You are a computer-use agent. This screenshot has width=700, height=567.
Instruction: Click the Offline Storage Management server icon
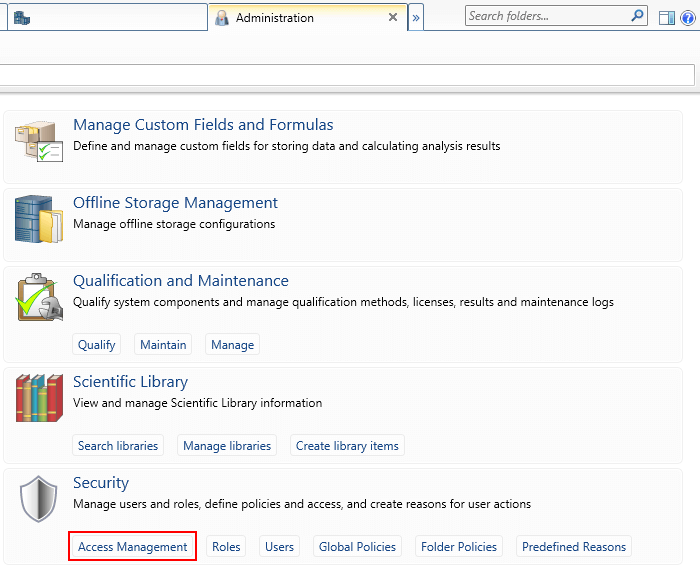tap(39, 219)
